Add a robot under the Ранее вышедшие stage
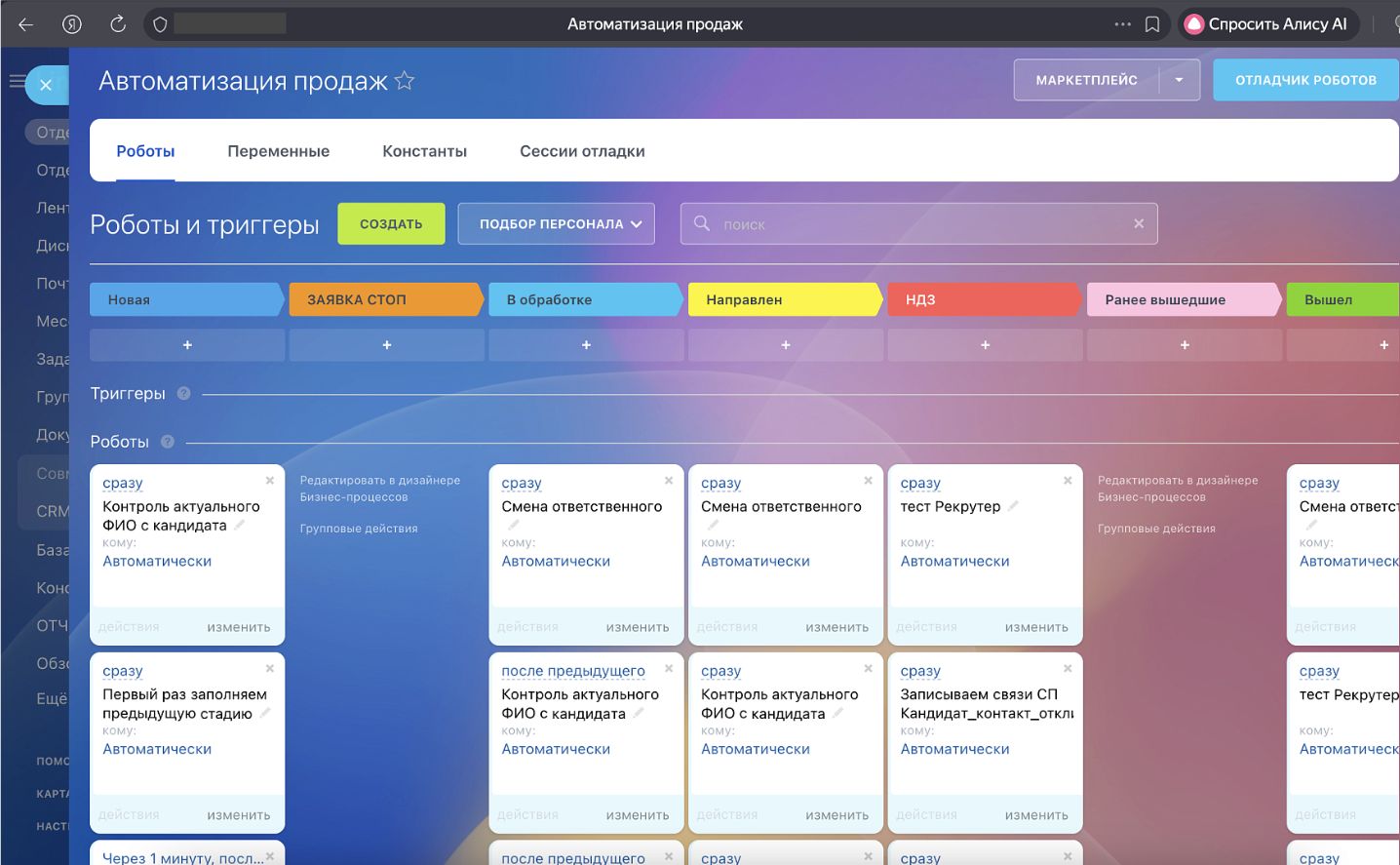 click(x=1185, y=345)
